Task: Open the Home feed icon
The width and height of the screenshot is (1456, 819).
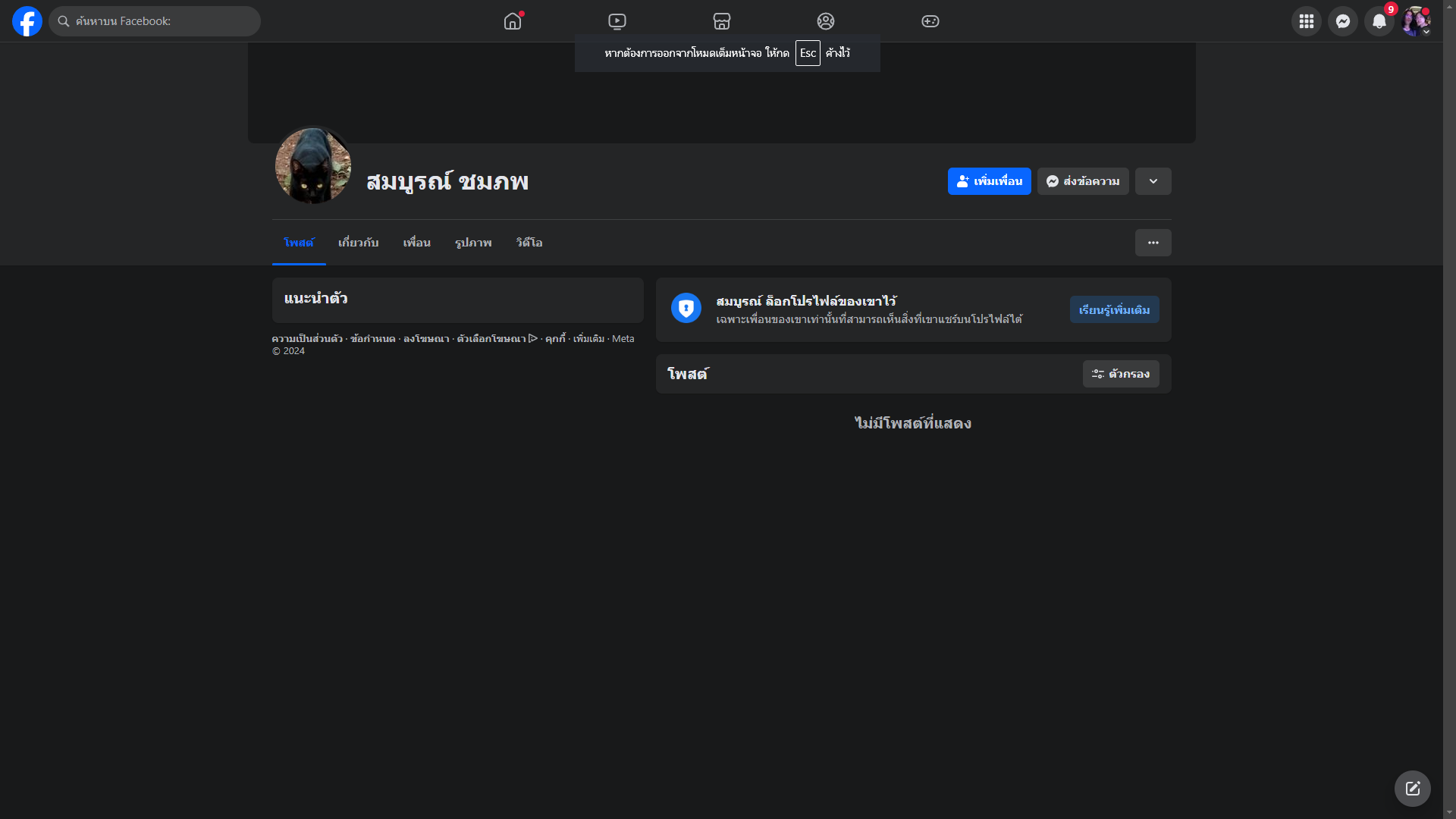Action: click(513, 21)
